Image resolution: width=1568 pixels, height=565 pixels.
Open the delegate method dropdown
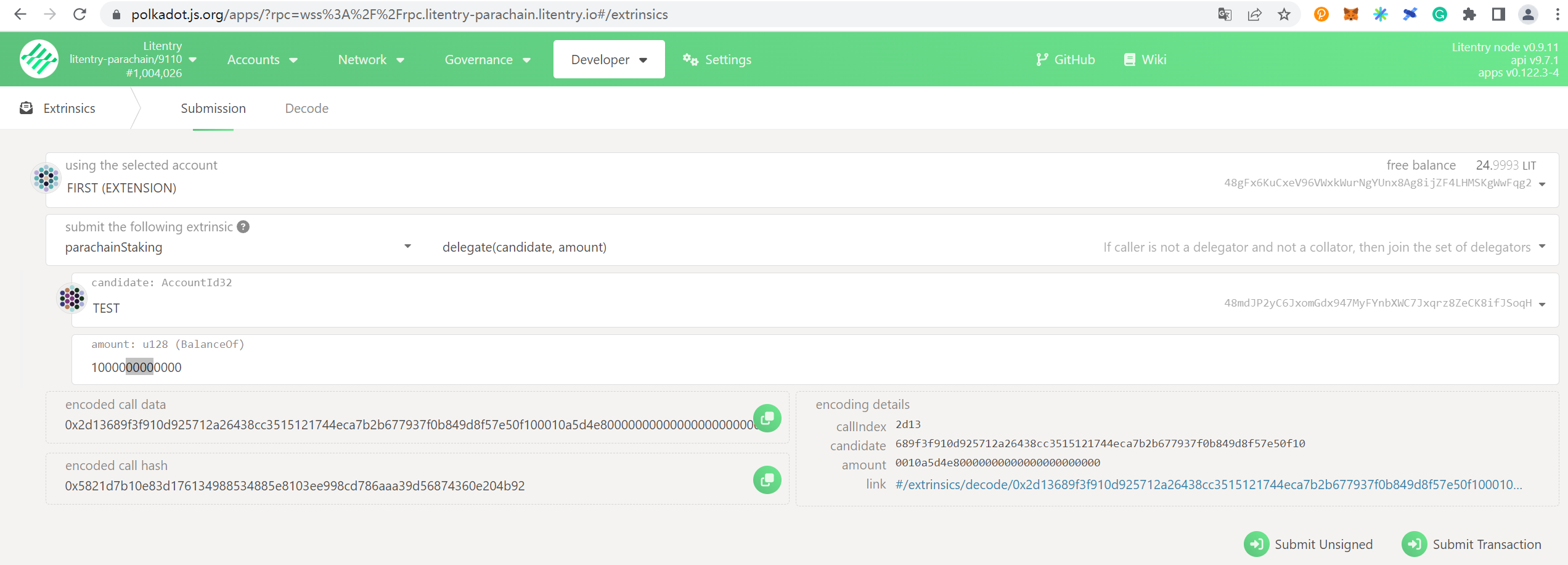click(x=1542, y=247)
